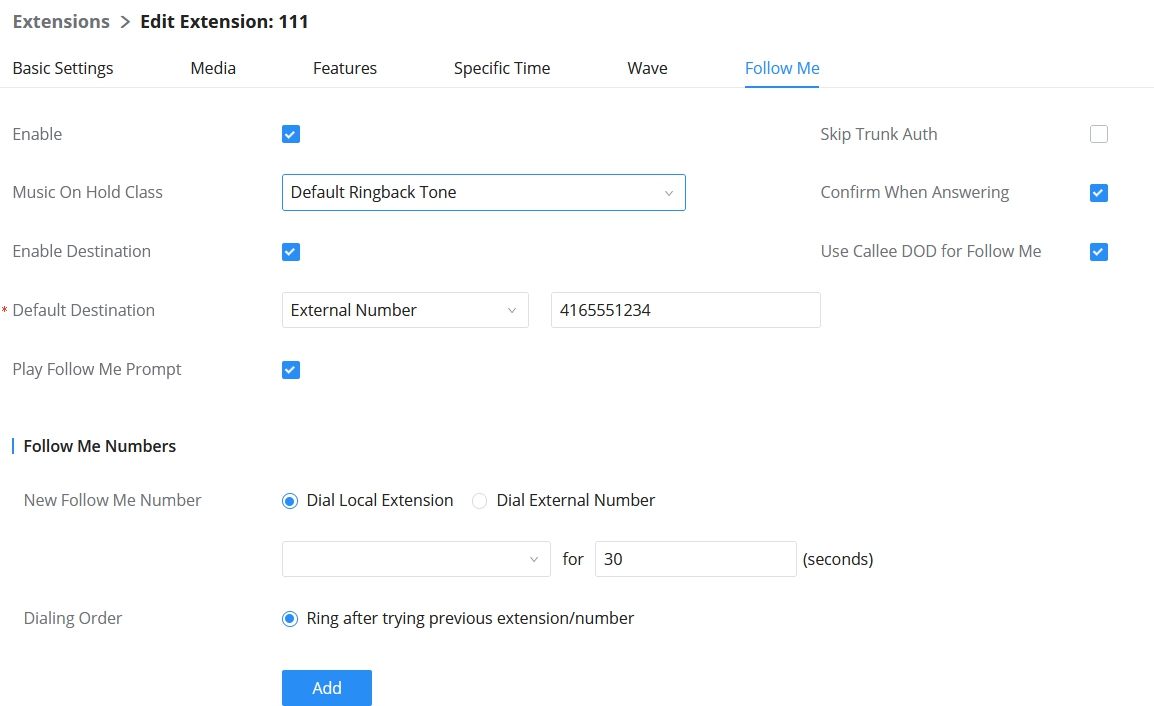Uncheck Play Follow Me Prompt

coord(291,370)
